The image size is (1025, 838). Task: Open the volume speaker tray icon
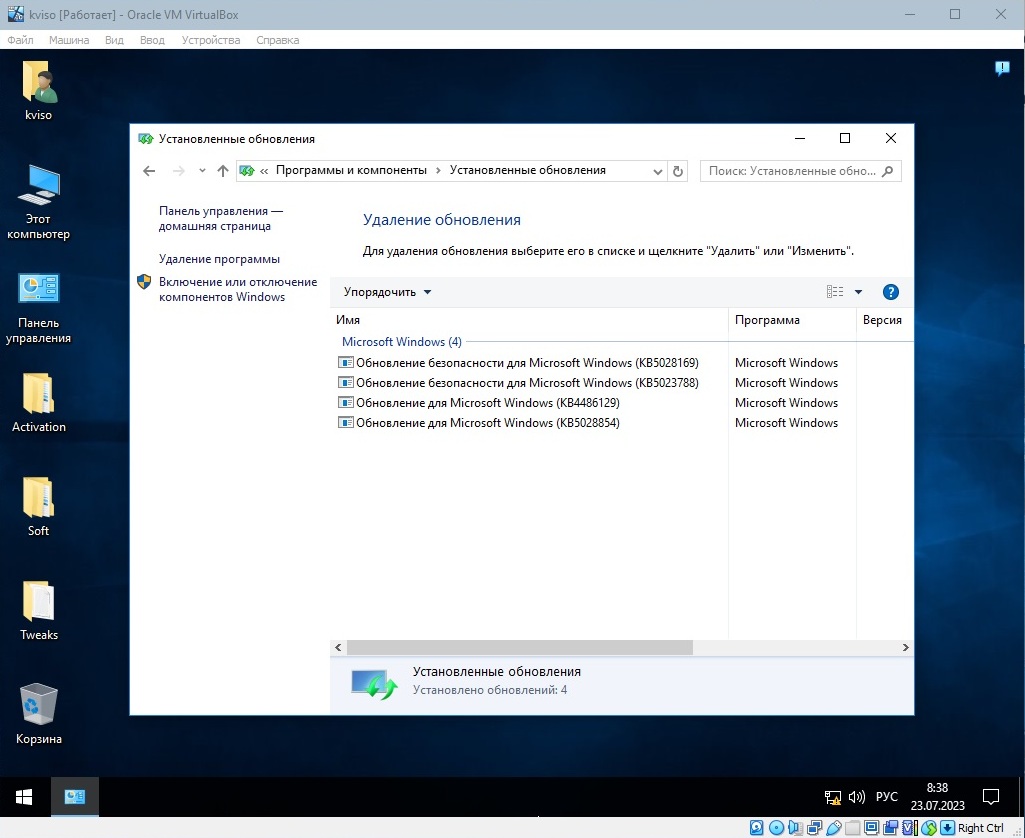coord(856,797)
